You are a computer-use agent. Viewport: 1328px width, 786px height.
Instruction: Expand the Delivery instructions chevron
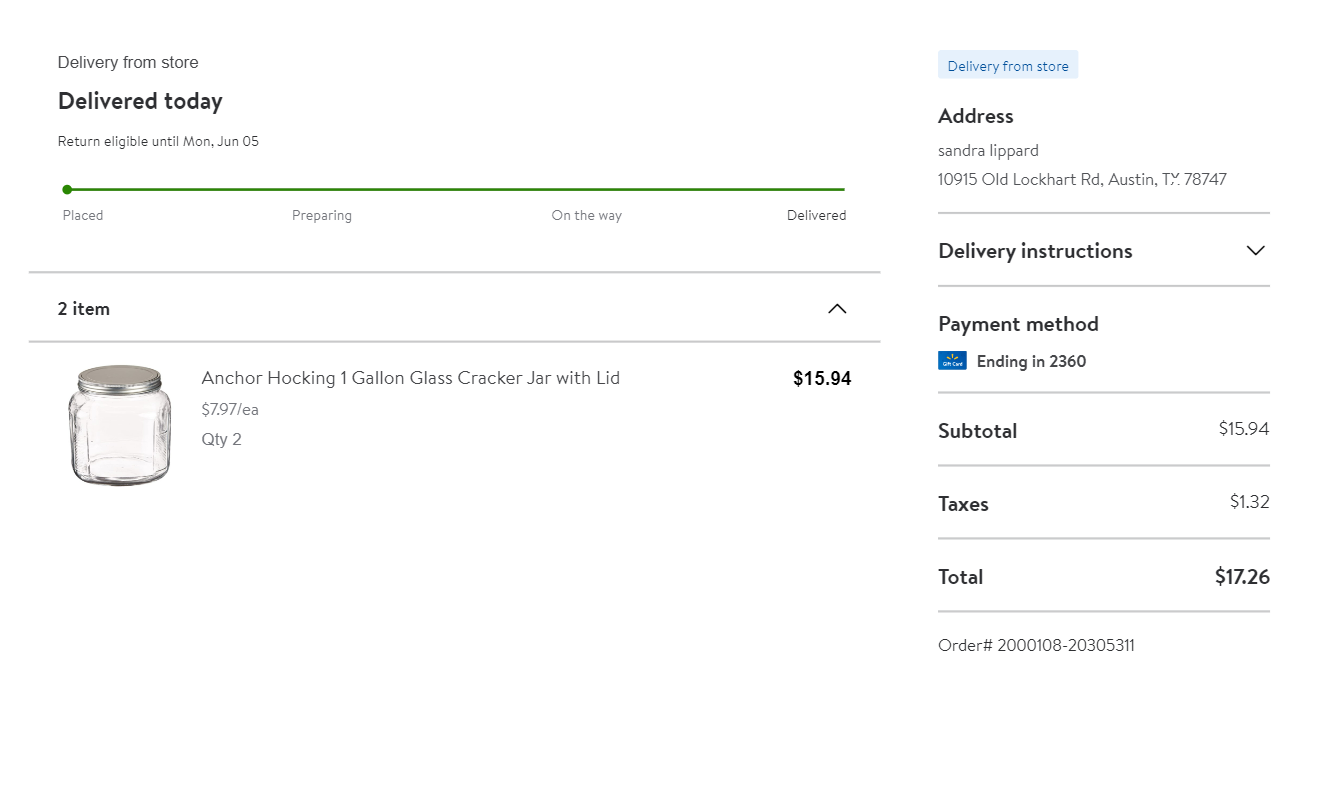[1256, 251]
